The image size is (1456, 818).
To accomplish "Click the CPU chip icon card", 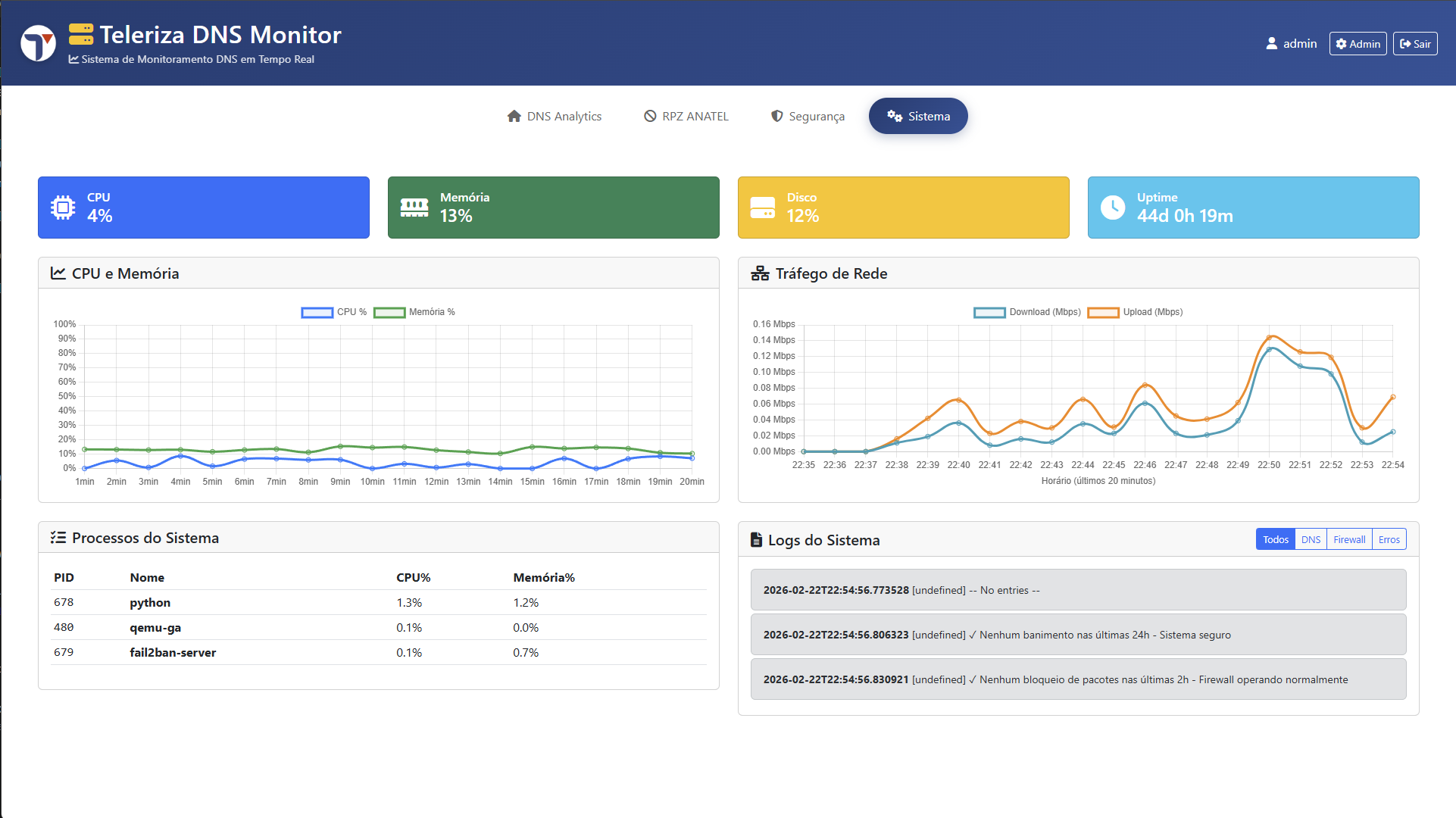I will point(63,207).
